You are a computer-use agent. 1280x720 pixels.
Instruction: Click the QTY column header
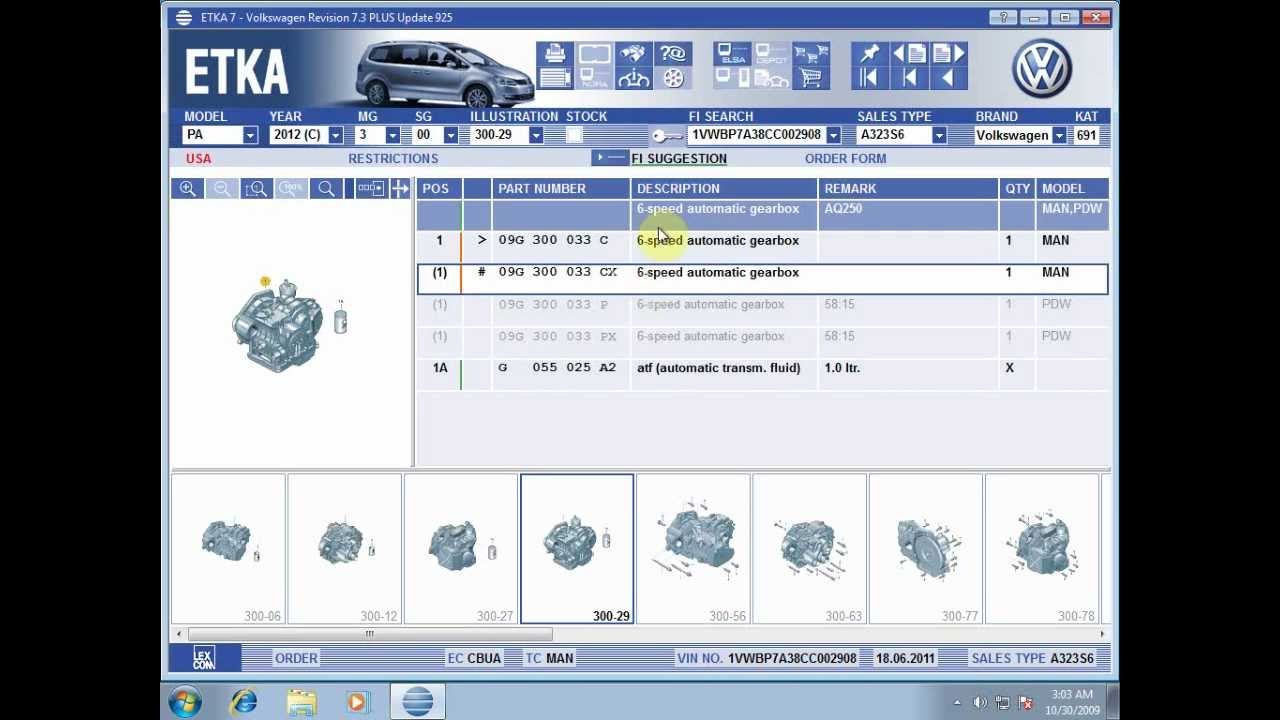coord(1017,188)
